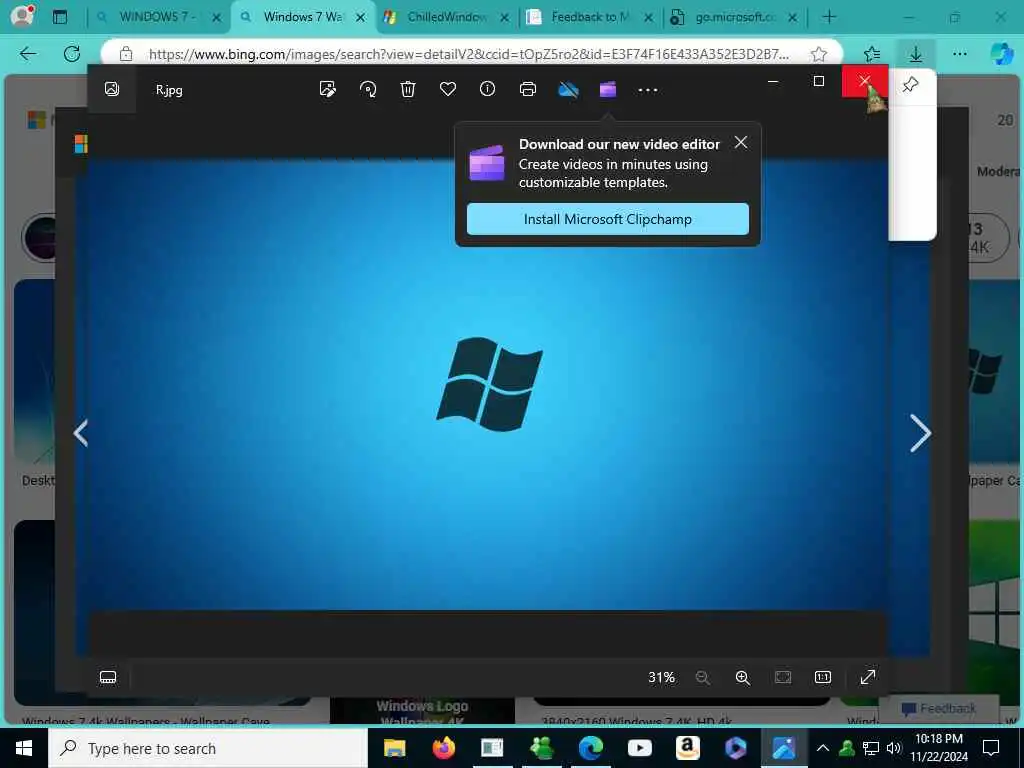The height and width of the screenshot is (768, 1024).
Task: Show hidden system tray icons
Action: click(x=823, y=748)
